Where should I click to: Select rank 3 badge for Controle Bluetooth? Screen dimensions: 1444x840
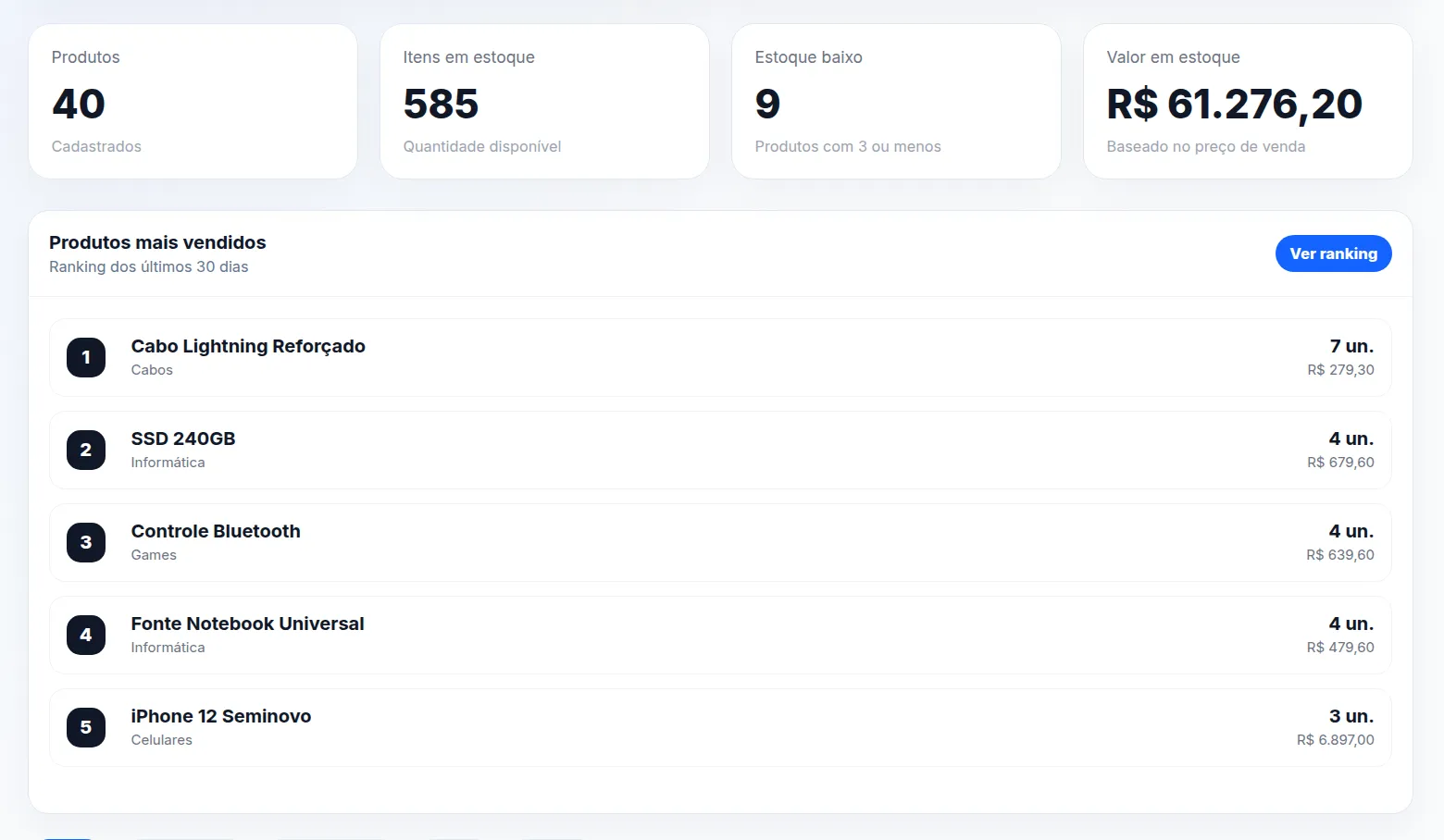86,542
